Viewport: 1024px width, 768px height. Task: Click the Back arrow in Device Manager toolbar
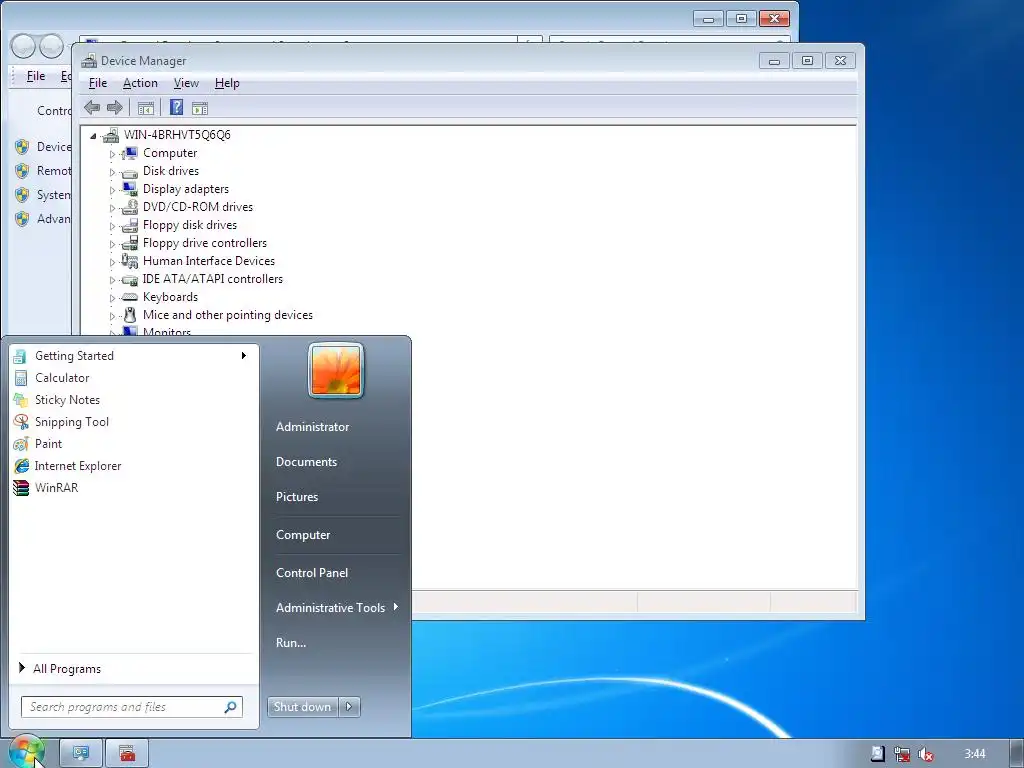pos(92,108)
